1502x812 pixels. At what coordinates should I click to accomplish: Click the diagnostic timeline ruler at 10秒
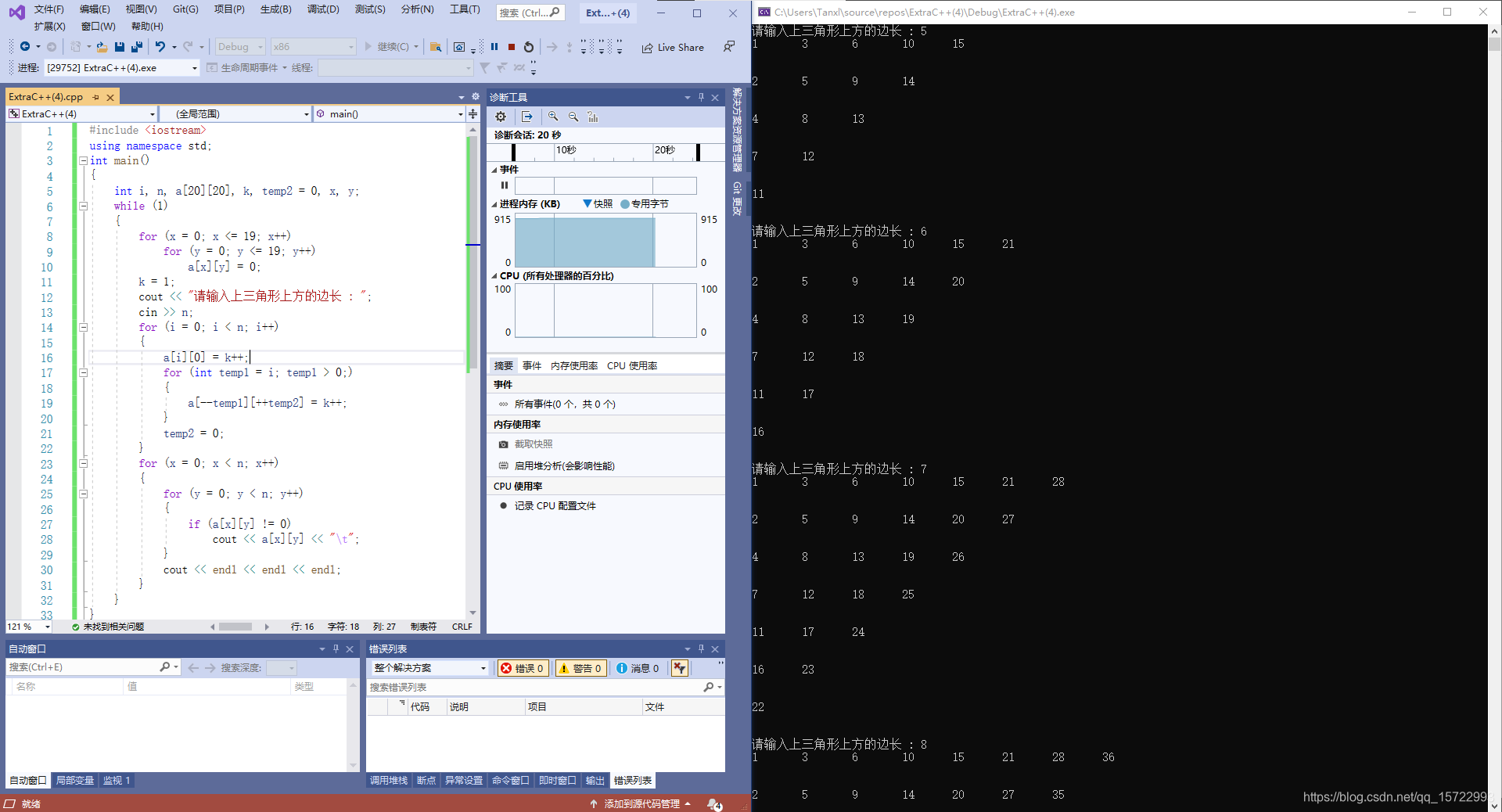coord(566,150)
